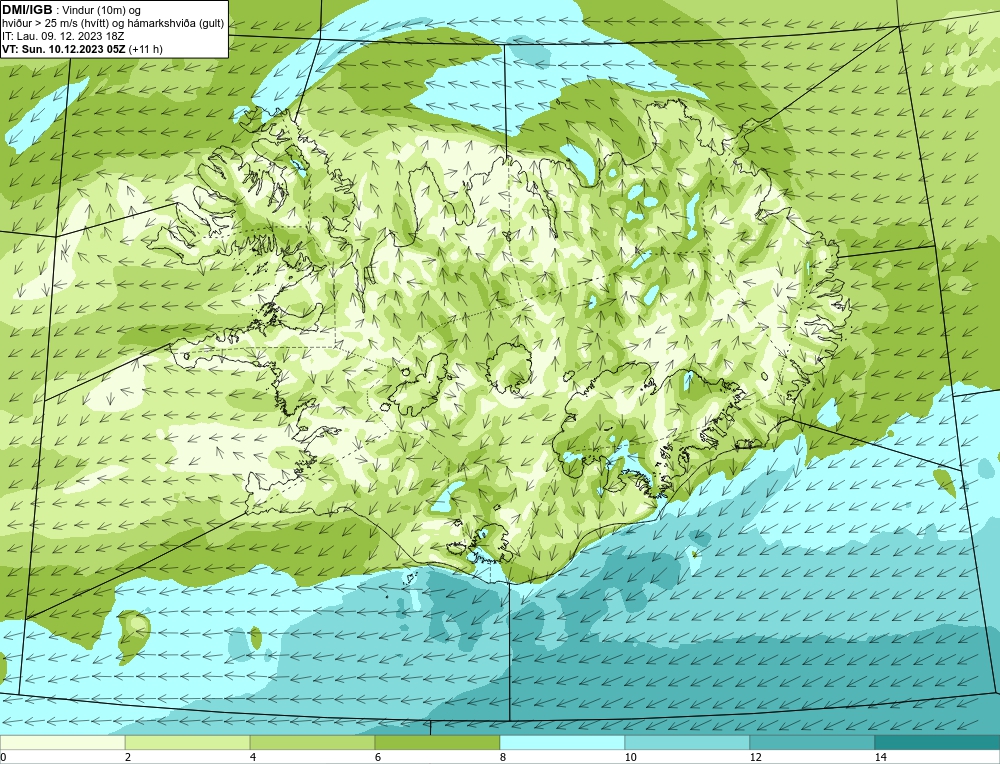Click the legend label '10'
The width and height of the screenshot is (1000, 764).
(x=630, y=757)
